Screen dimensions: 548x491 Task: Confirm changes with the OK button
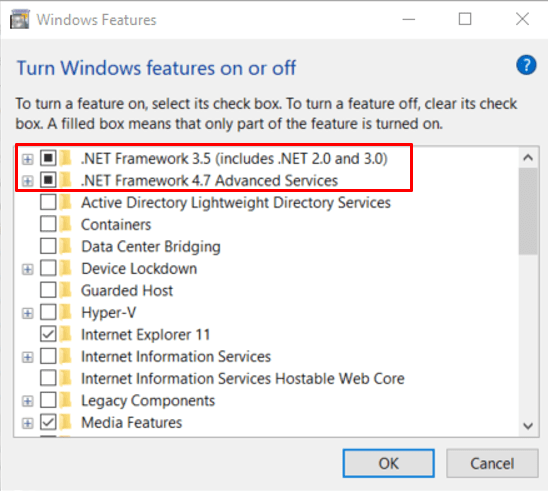pos(388,463)
